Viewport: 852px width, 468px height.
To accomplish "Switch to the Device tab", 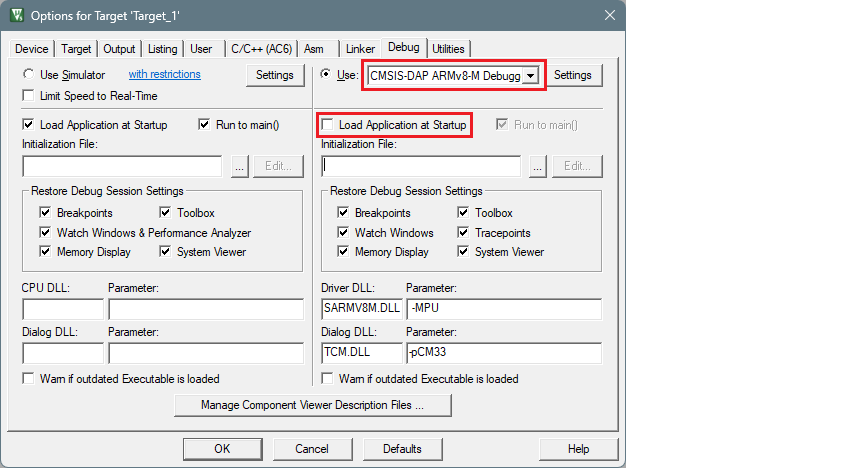I will [32, 49].
